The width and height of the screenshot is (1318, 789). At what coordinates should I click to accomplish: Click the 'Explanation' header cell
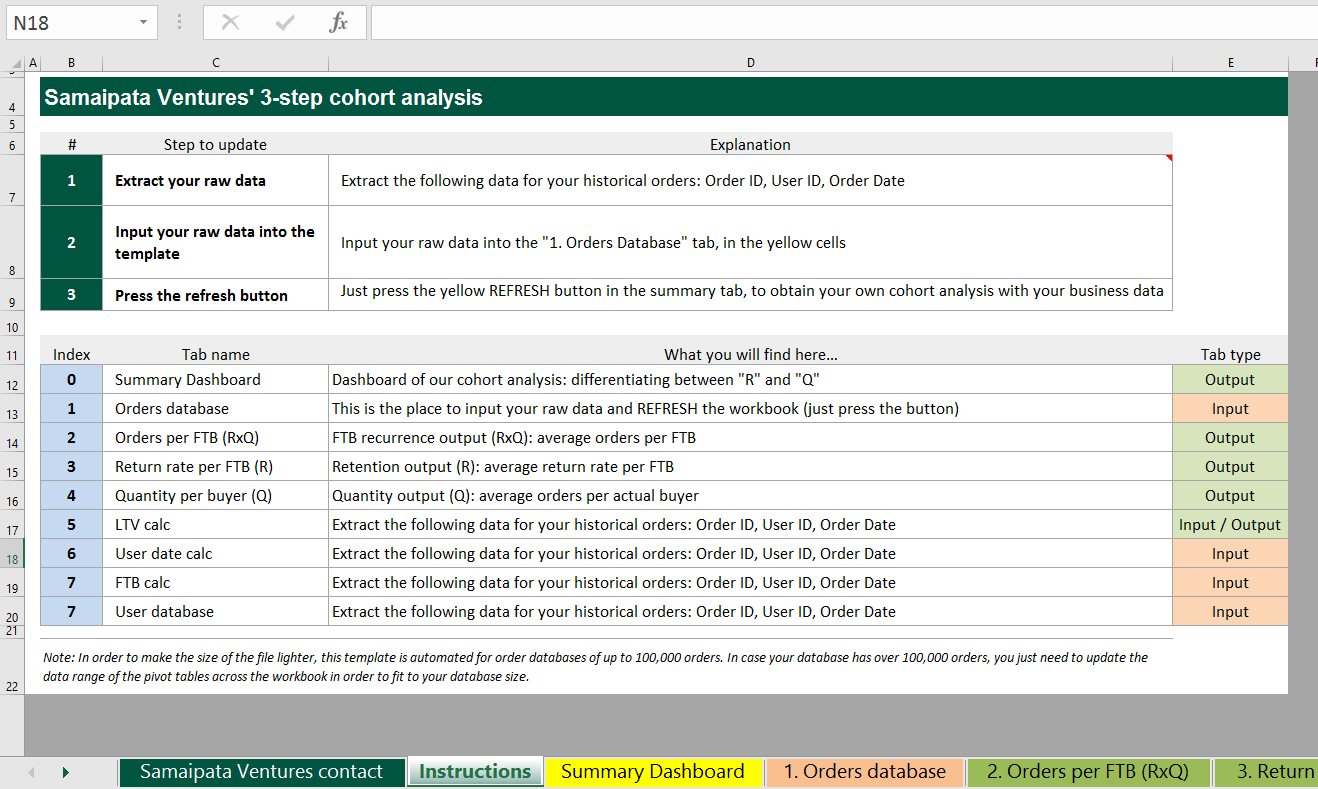click(x=750, y=145)
